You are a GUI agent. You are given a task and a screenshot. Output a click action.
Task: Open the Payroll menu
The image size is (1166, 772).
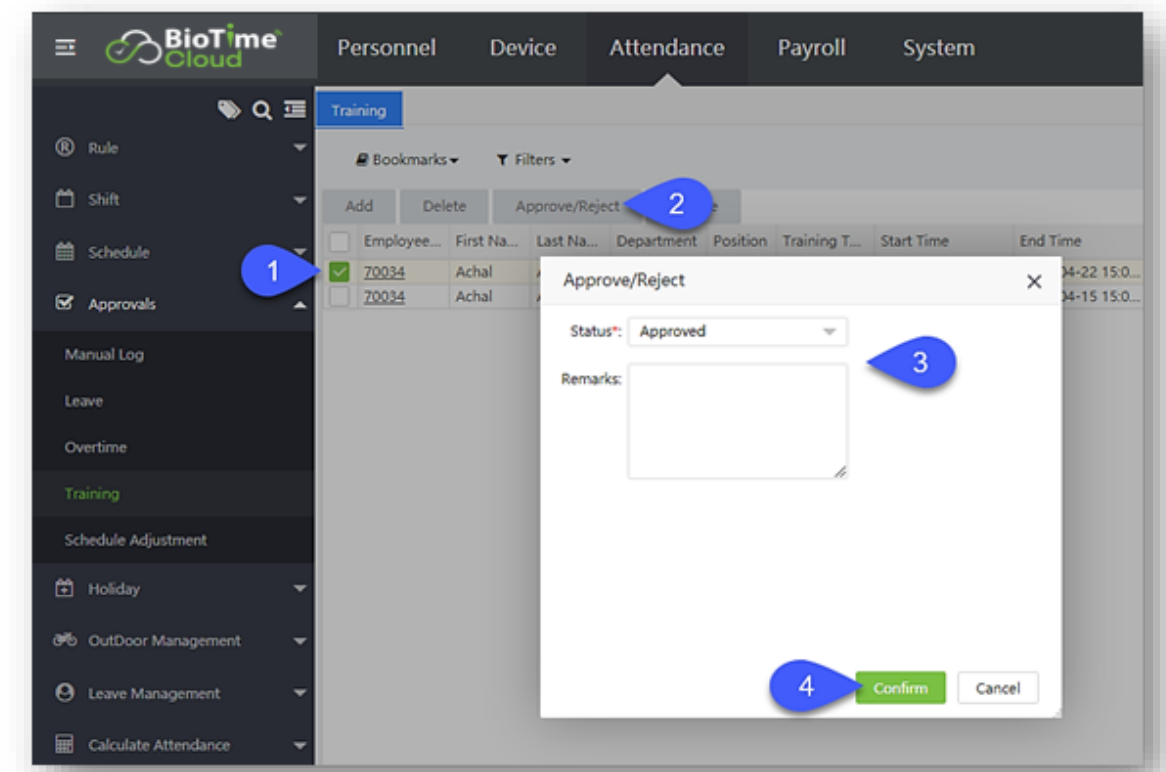click(x=811, y=48)
